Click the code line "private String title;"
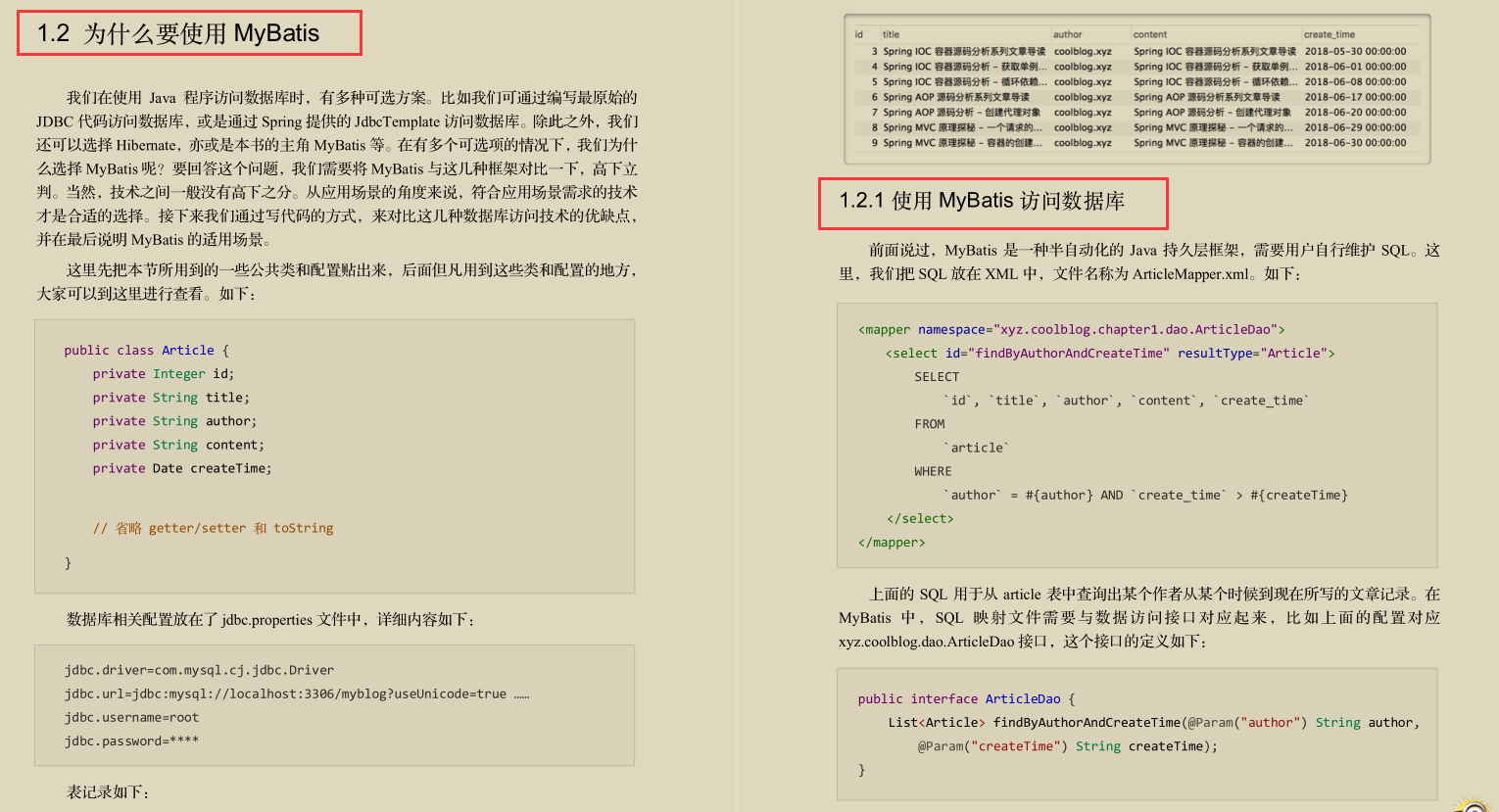The image size is (1499, 812). pyautogui.click(x=171, y=397)
